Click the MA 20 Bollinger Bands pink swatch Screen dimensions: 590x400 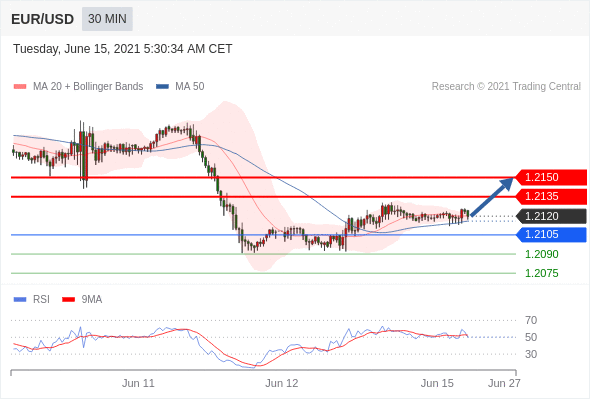[20, 87]
